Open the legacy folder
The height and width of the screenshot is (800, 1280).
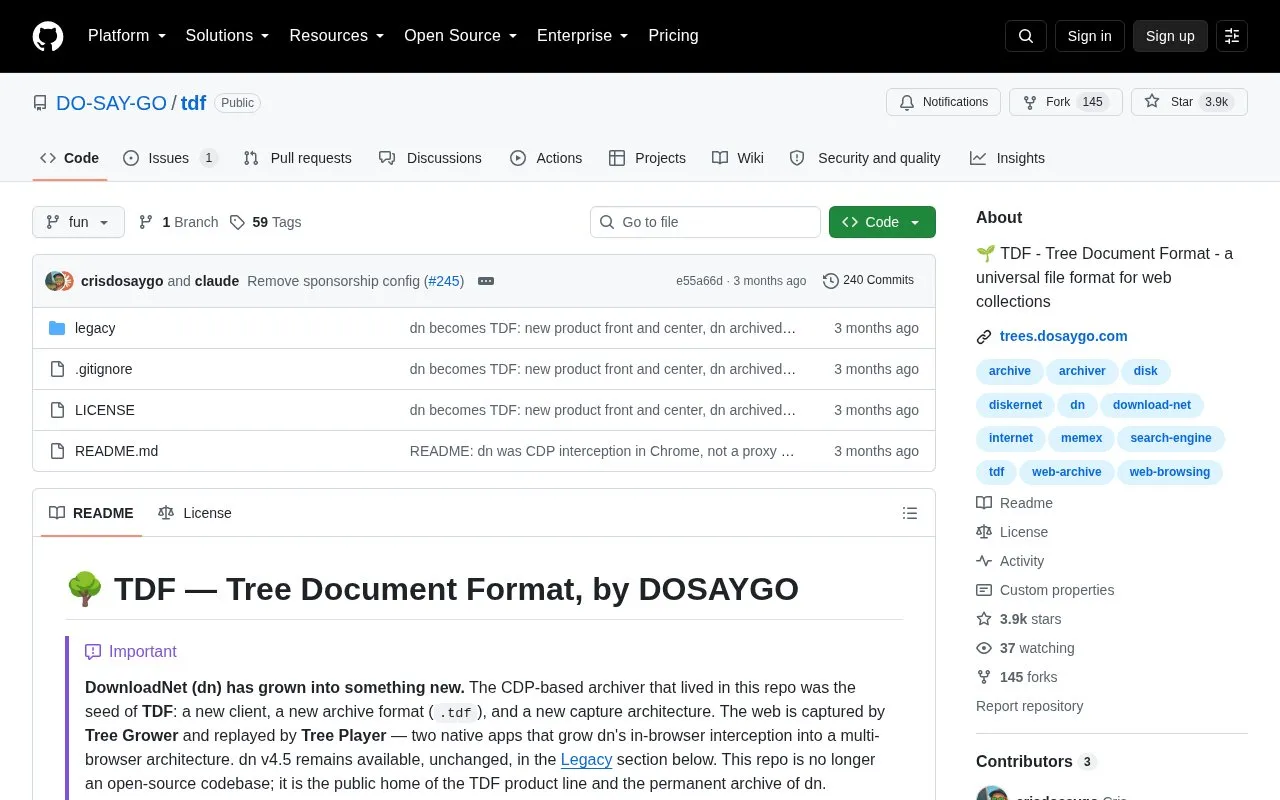pos(95,328)
